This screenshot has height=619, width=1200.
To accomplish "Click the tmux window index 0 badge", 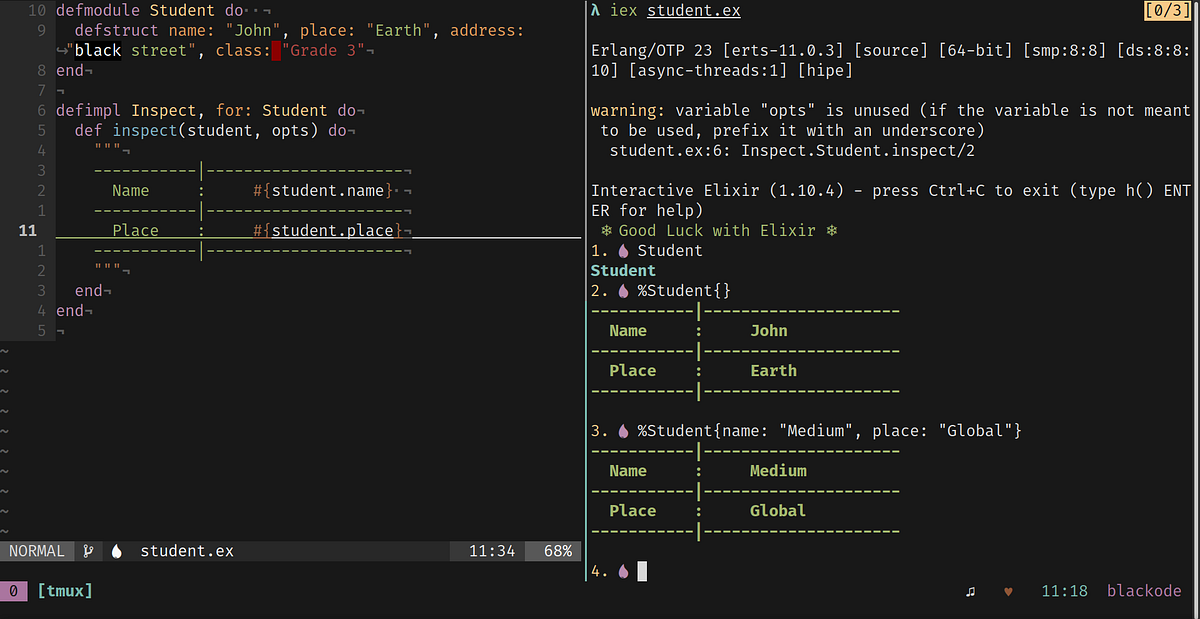I will (x=14, y=591).
